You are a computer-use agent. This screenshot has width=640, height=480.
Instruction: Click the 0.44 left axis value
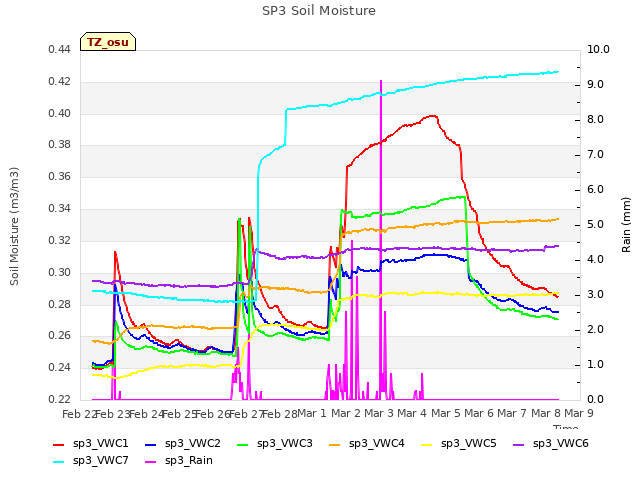click(x=60, y=49)
